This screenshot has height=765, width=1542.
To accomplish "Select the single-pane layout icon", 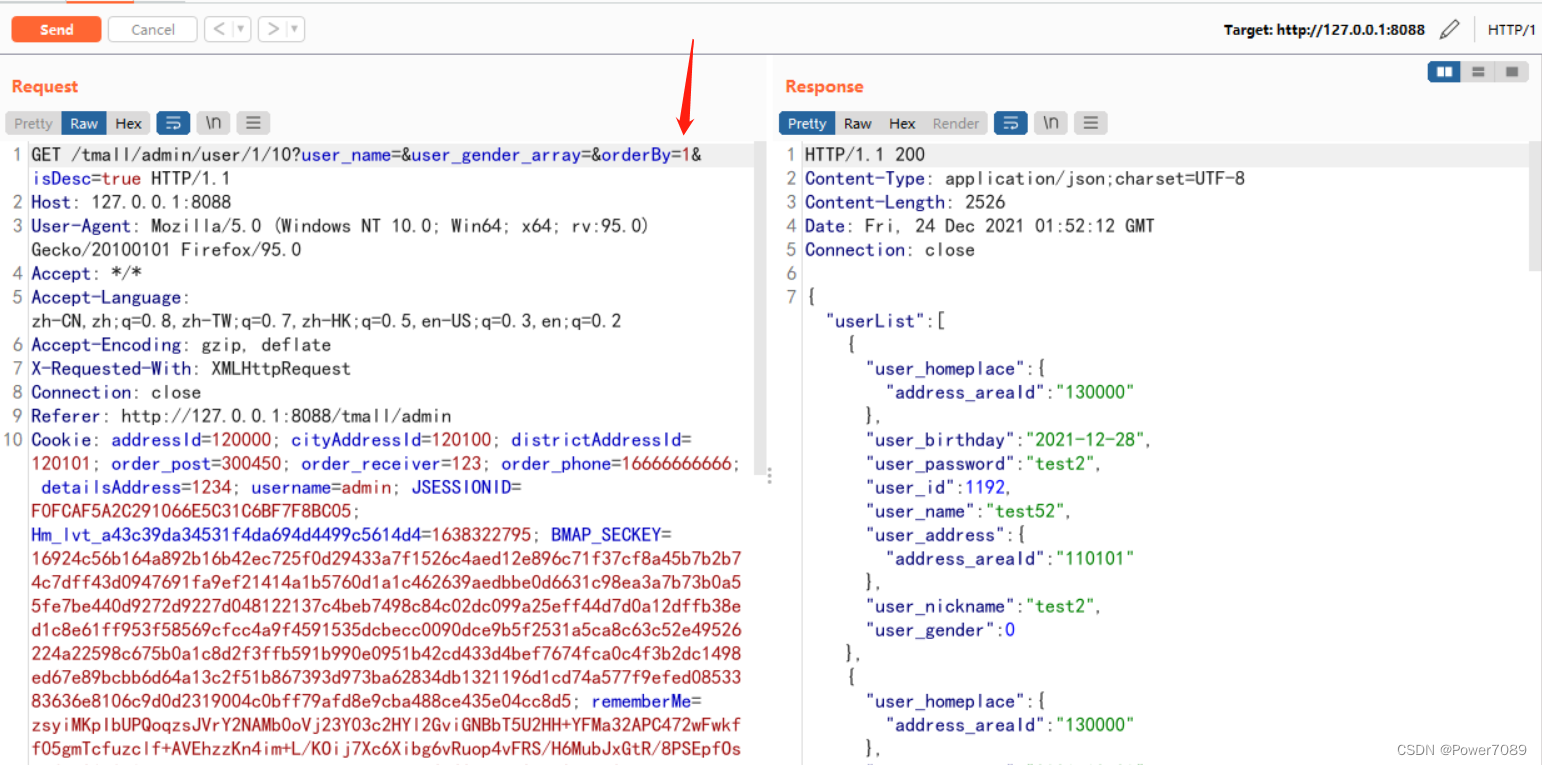I will click(x=1510, y=71).
